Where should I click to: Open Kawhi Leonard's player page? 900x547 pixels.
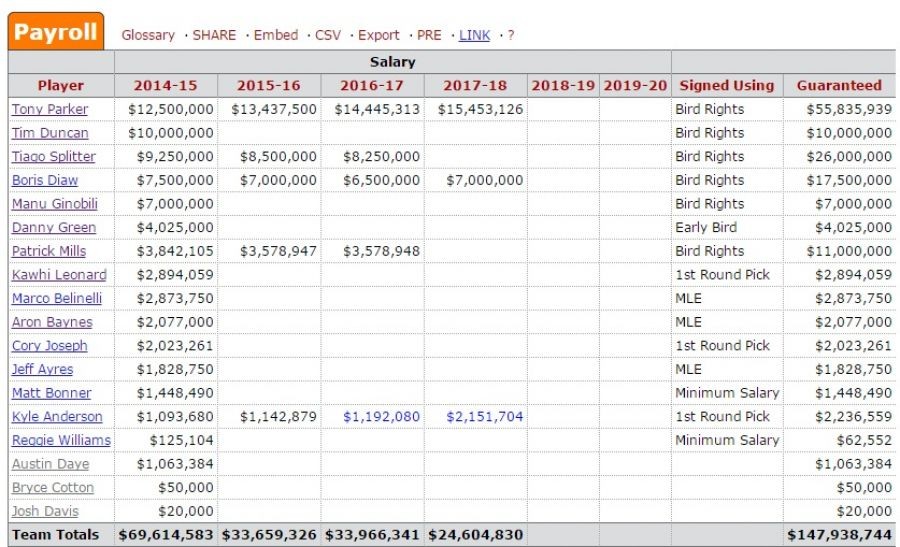[x=59, y=274]
